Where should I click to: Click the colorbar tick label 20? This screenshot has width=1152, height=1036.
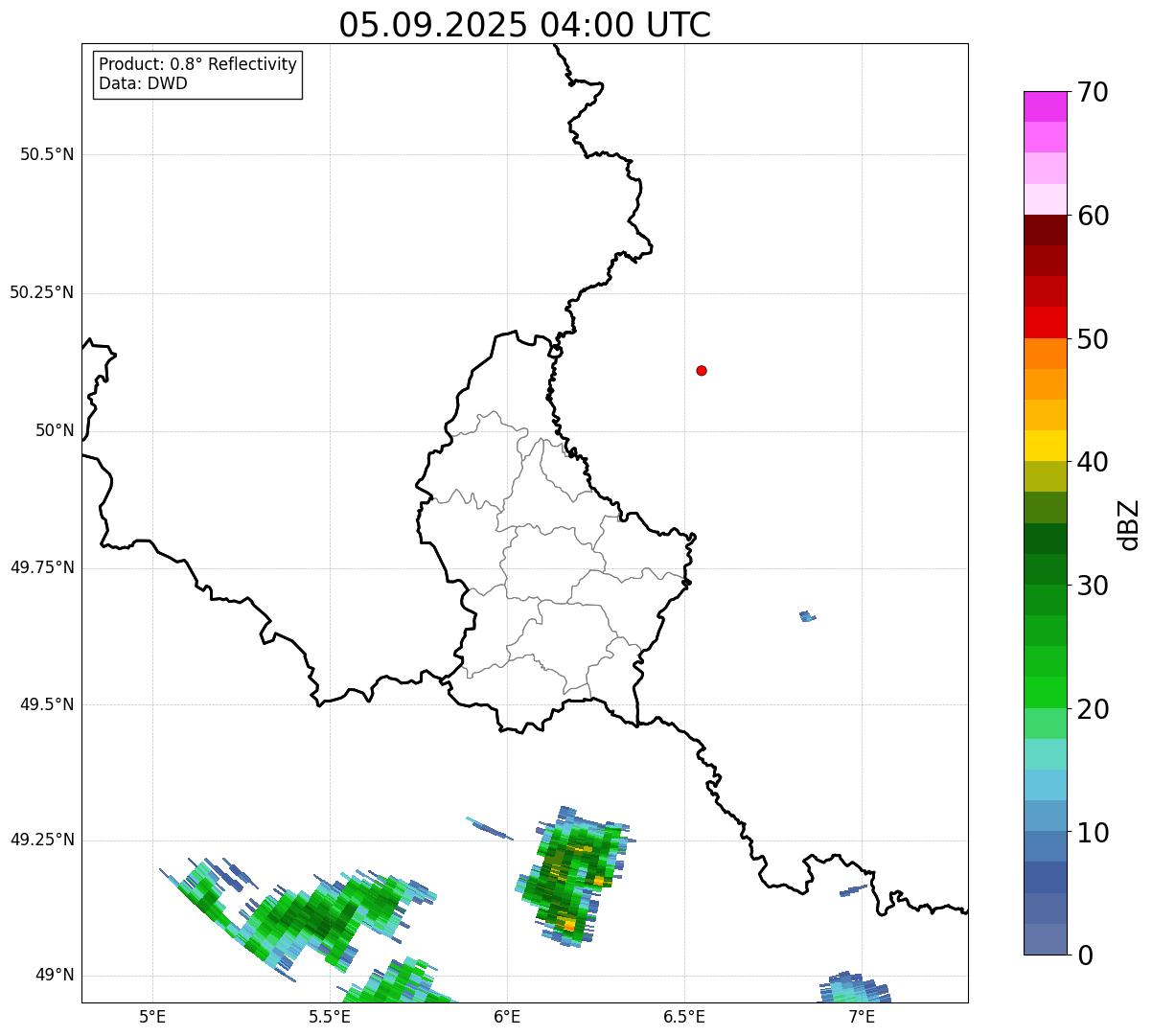1094,709
